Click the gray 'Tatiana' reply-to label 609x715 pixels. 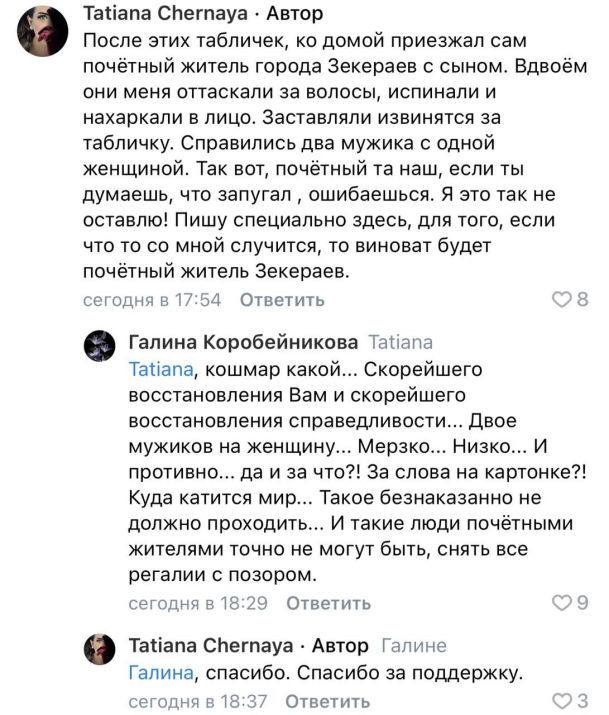(x=401, y=342)
